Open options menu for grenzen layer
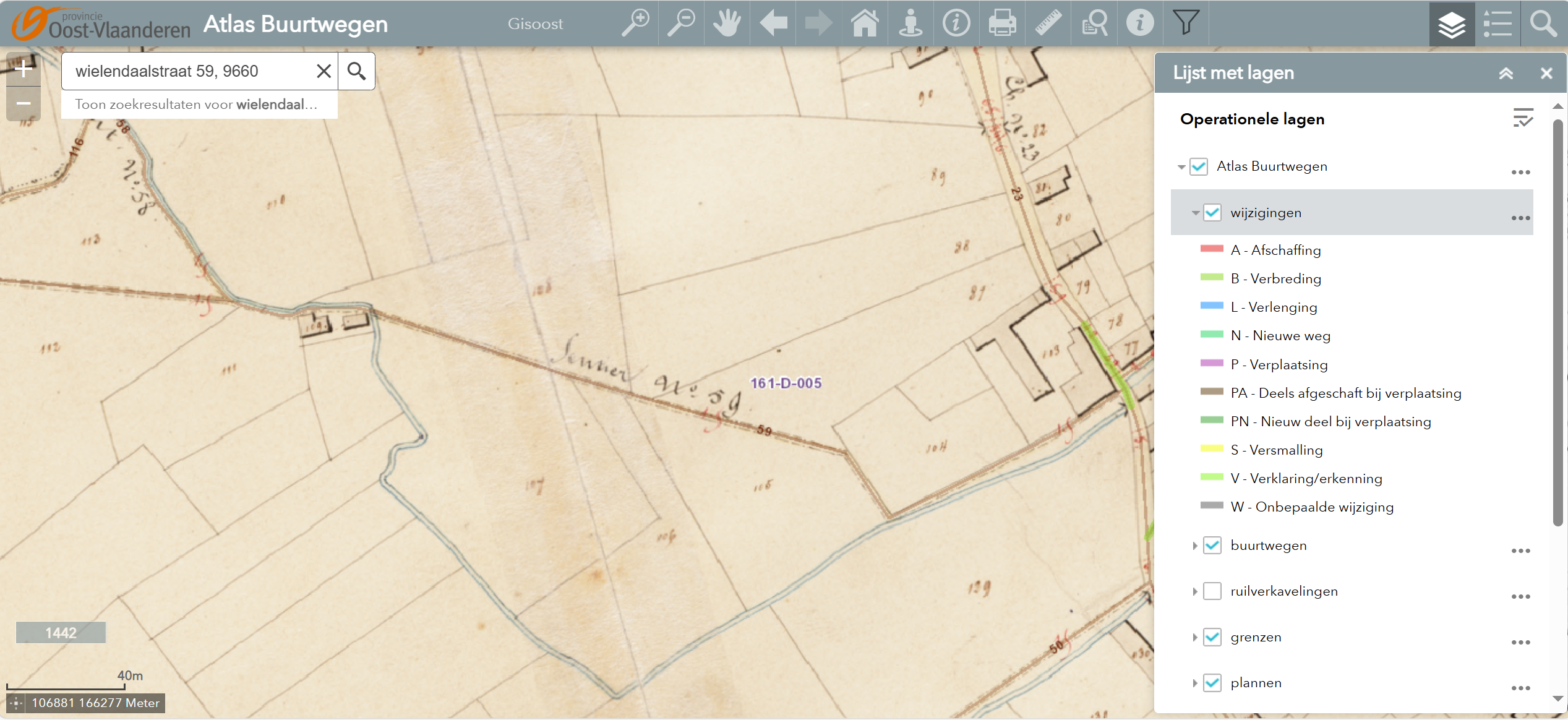This screenshot has height=720, width=1568. pyautogui.click(x=1520, y=642)
